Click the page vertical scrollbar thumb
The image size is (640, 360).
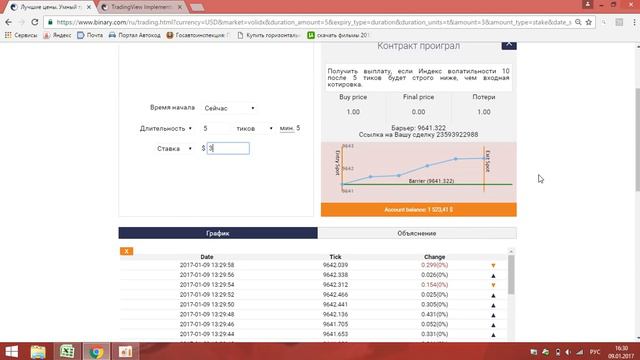[637, 139]
